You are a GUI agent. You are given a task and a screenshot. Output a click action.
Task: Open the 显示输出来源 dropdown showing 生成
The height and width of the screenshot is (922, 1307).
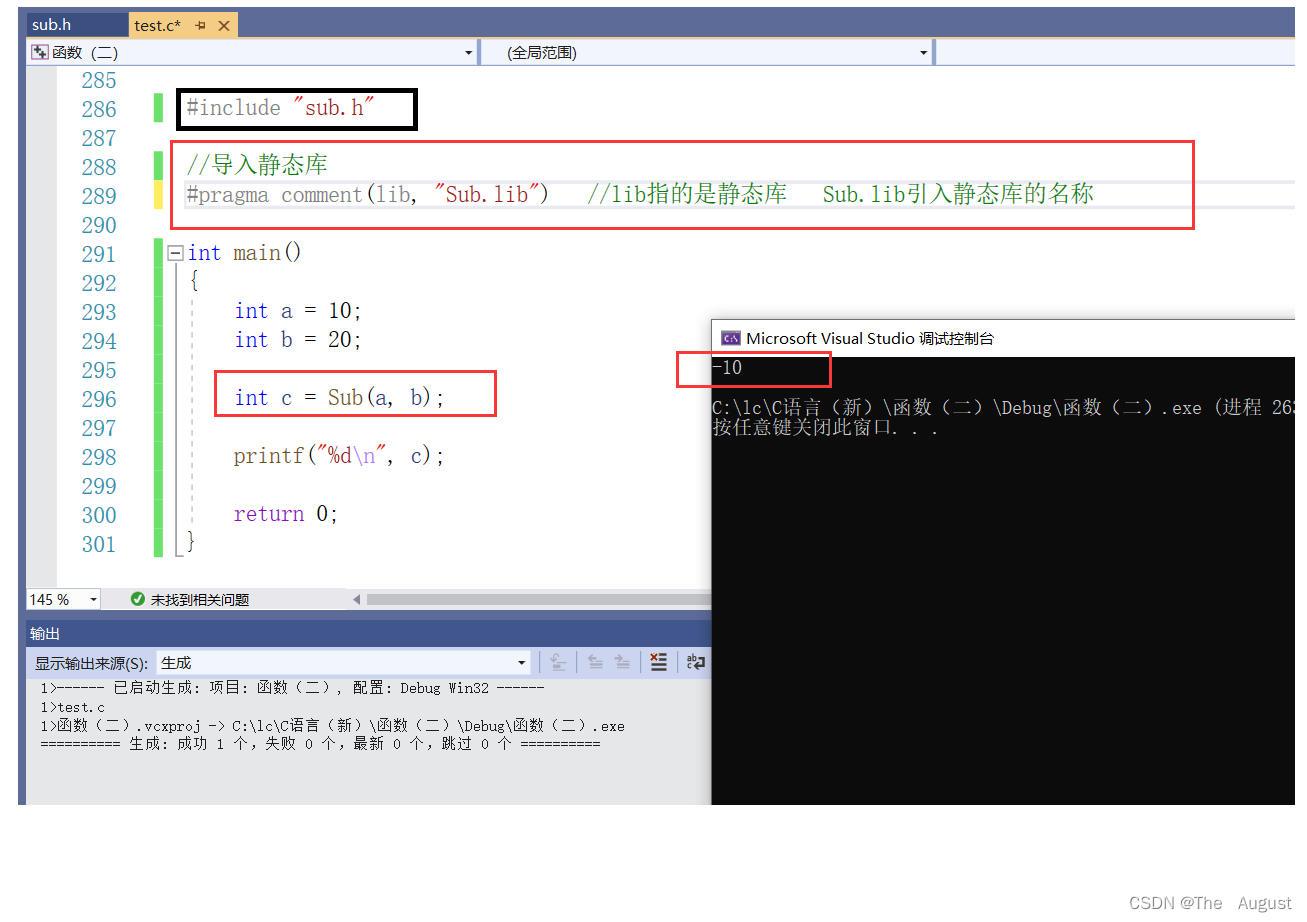click(x=343, y=663)
